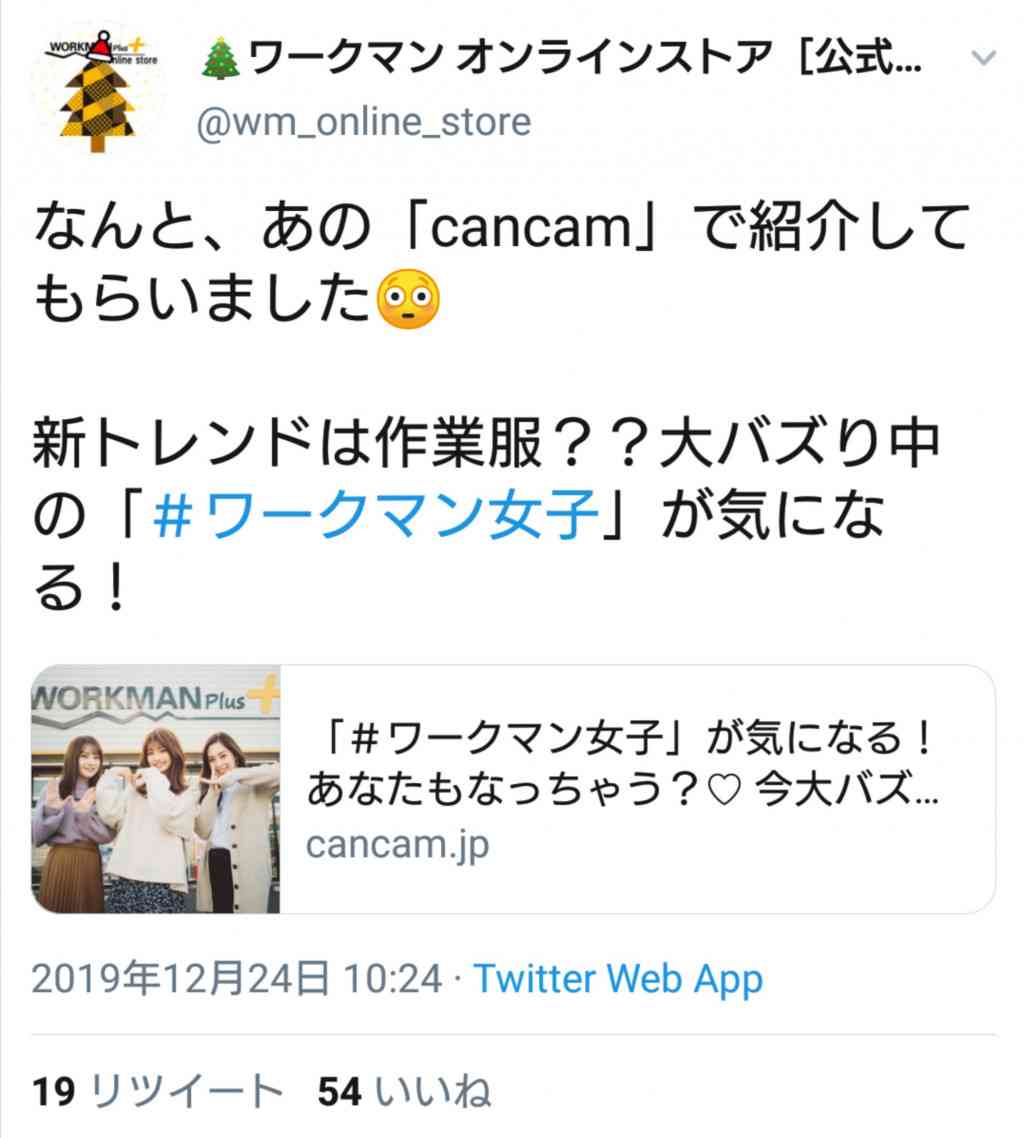Open the @wm_online_store handle

pos(364,122)
